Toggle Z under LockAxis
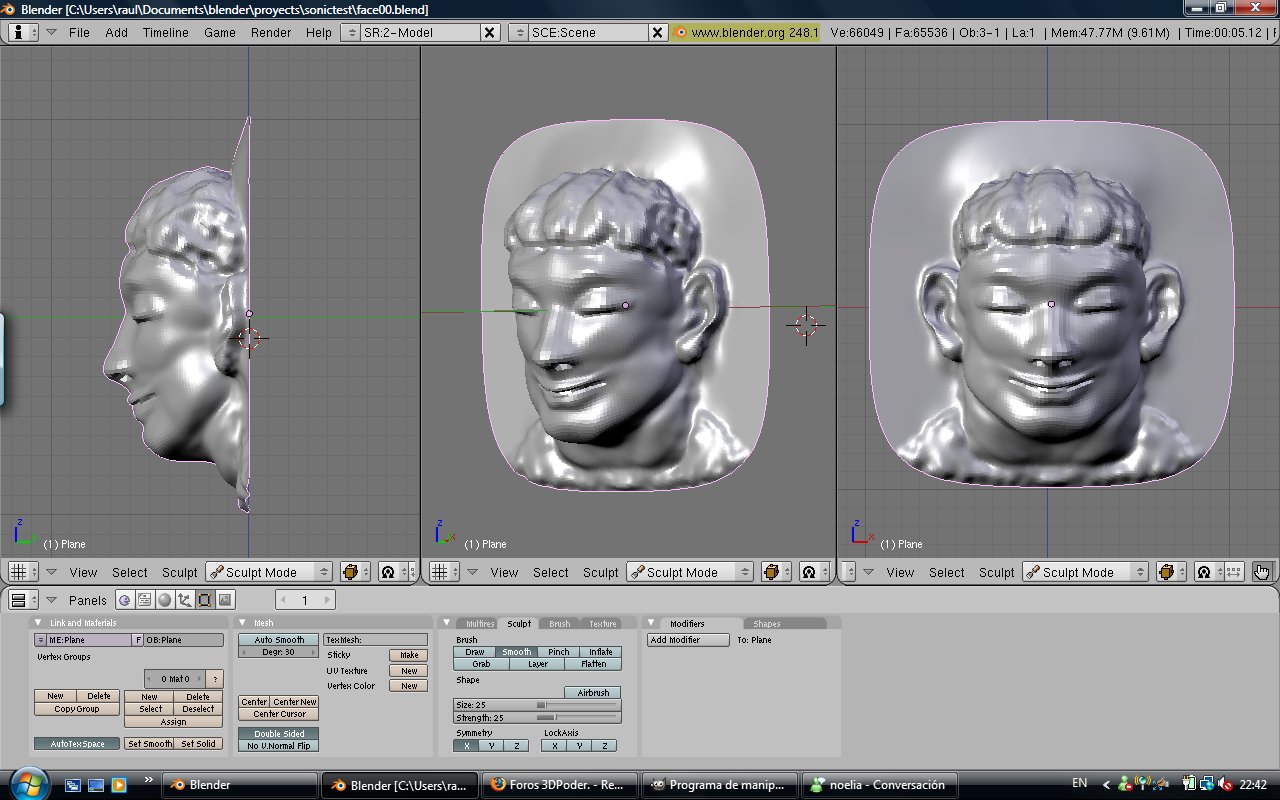 604,746
